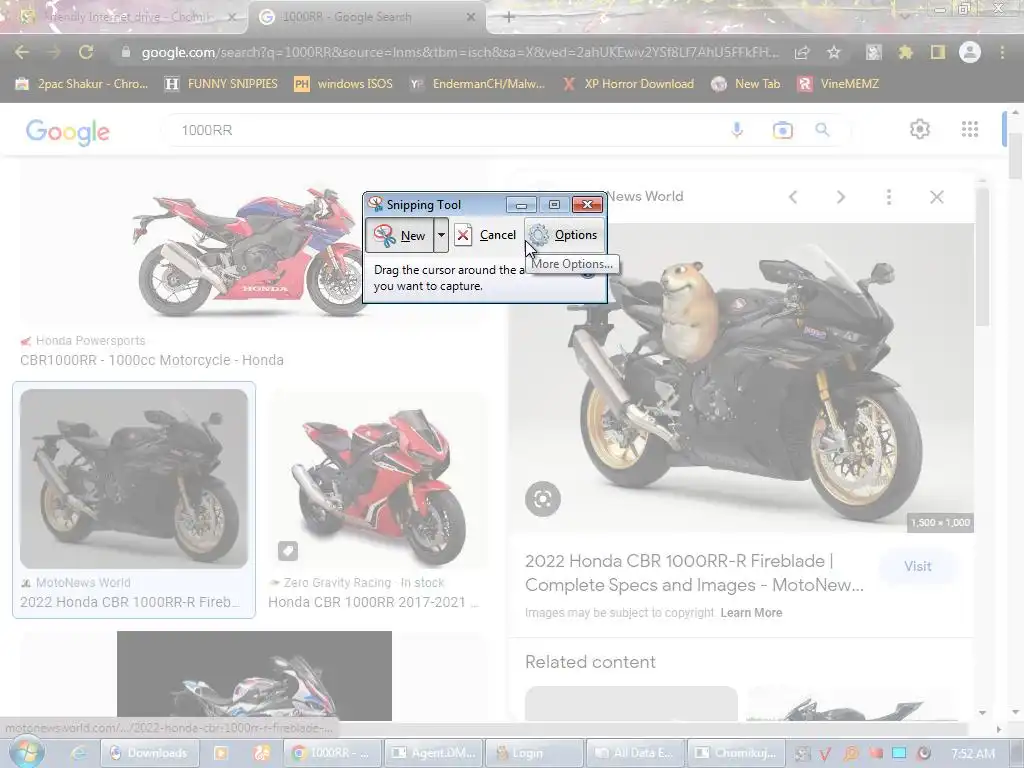Image resolution: width=1024 pixels, height=768 pixels.
Task: Click the Visit button
Action: point(918,566)
